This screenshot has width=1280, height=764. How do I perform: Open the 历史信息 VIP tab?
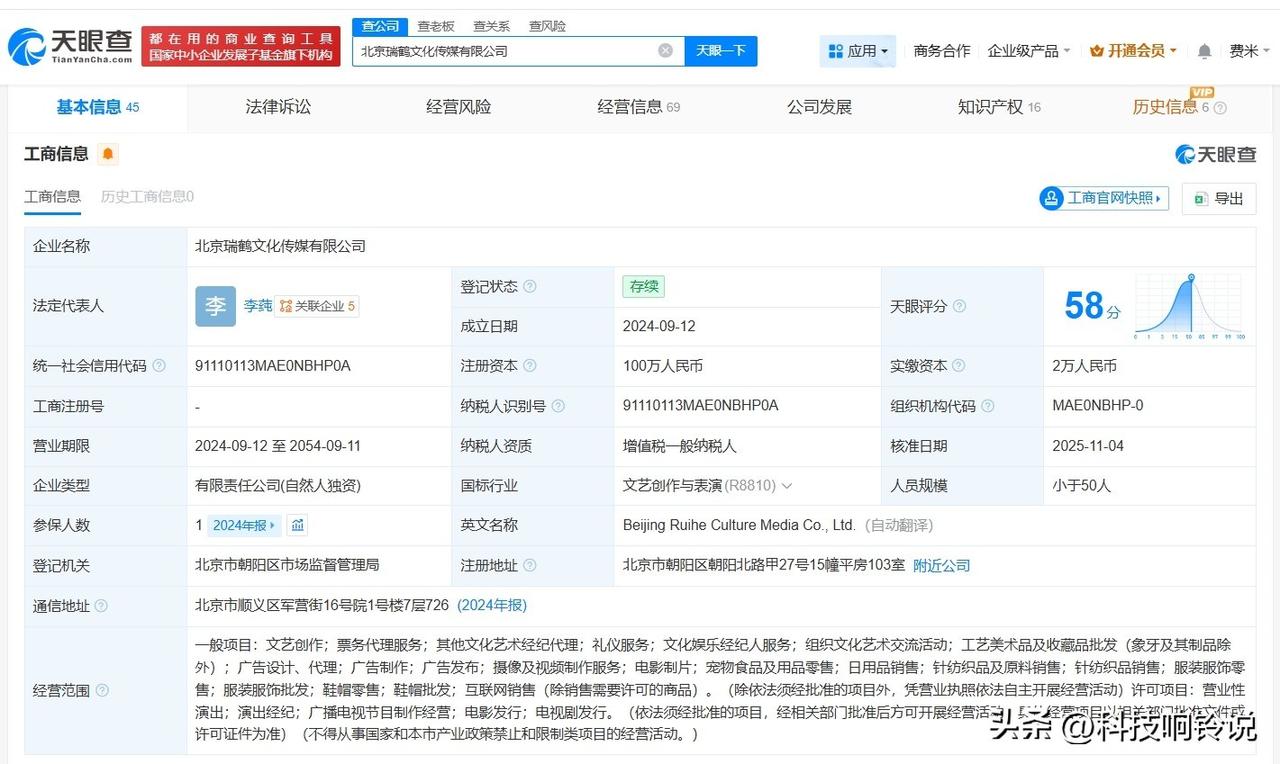click(1179, 105)
